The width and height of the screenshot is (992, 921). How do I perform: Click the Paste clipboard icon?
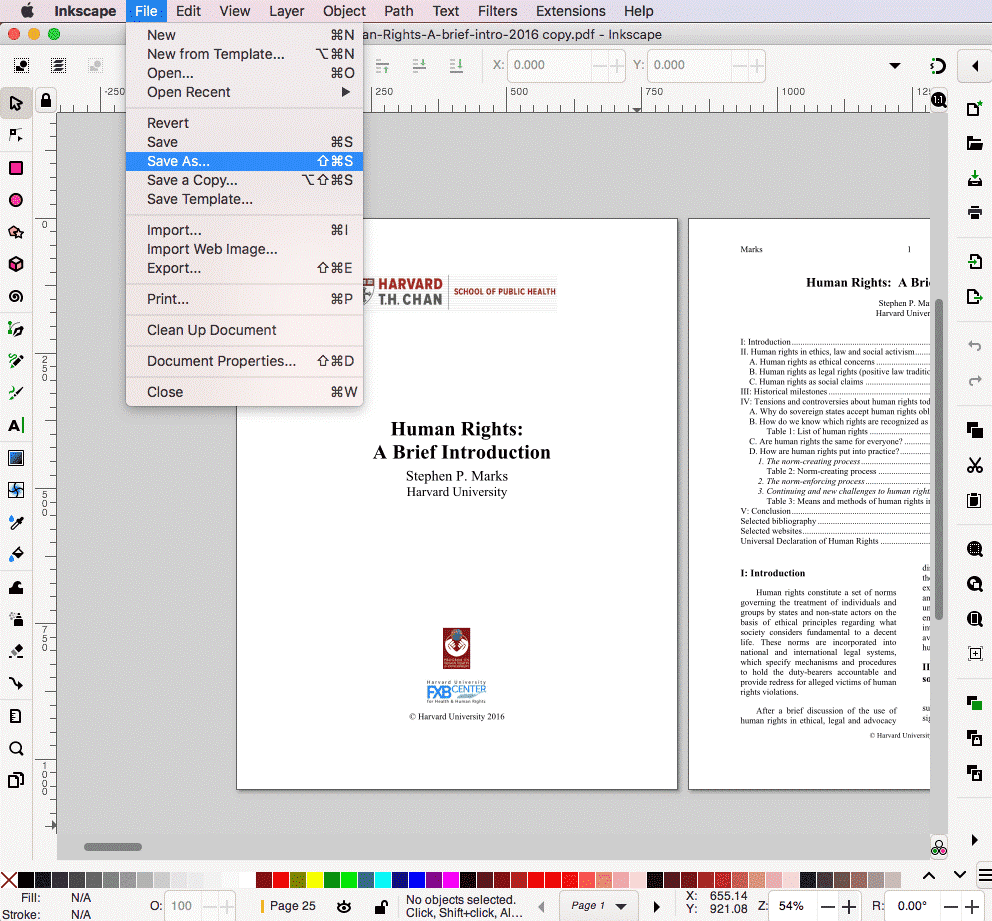(x=974, y=500)
